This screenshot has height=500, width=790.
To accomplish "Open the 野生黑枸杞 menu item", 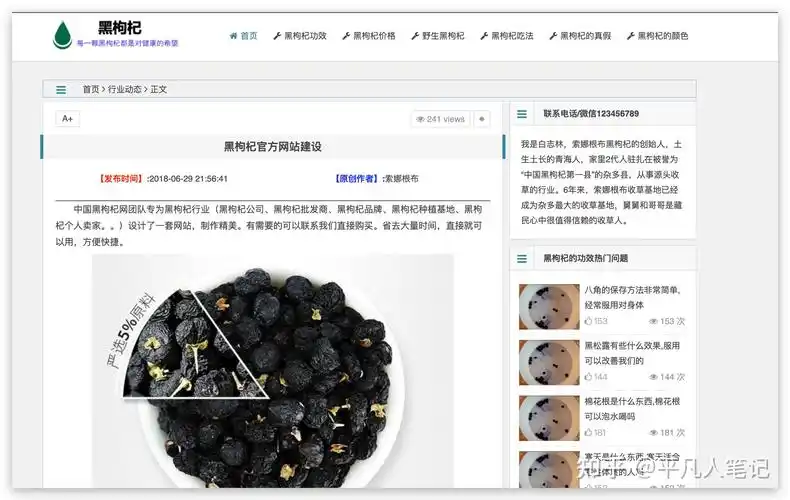I will click(x=438, y=36).
